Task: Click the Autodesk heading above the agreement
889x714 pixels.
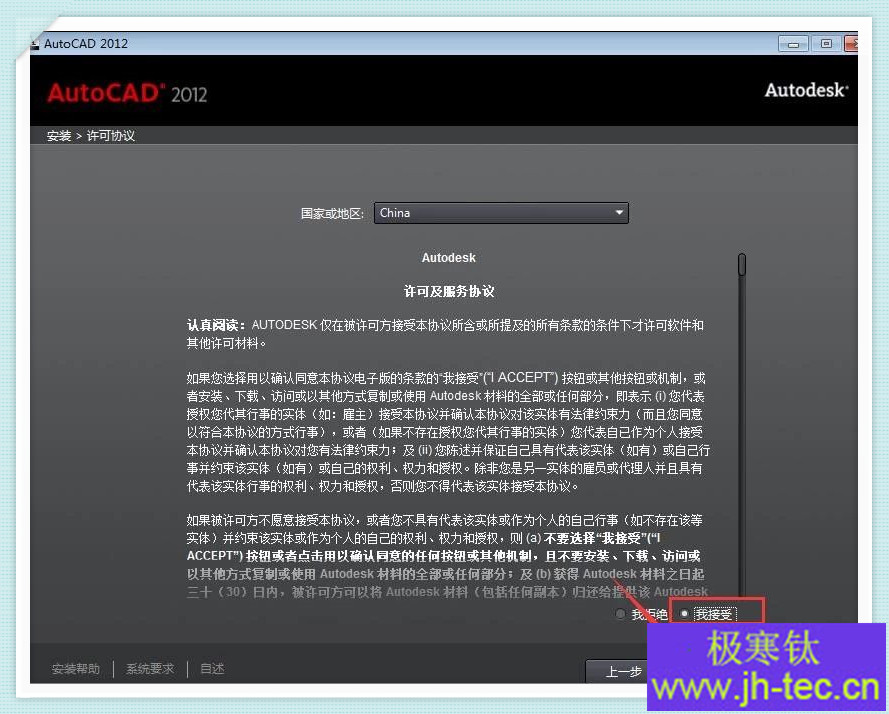Action: (448, 257)
